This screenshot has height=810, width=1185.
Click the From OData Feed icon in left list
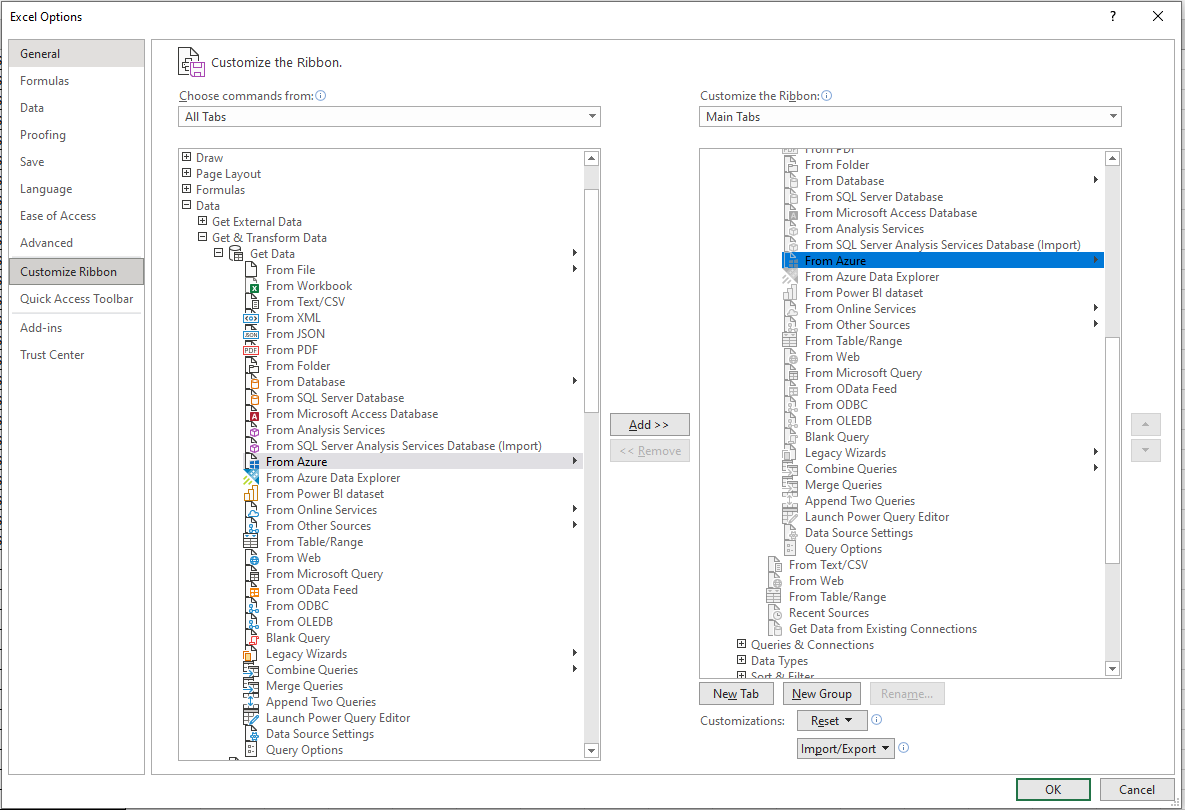point(253,590)
